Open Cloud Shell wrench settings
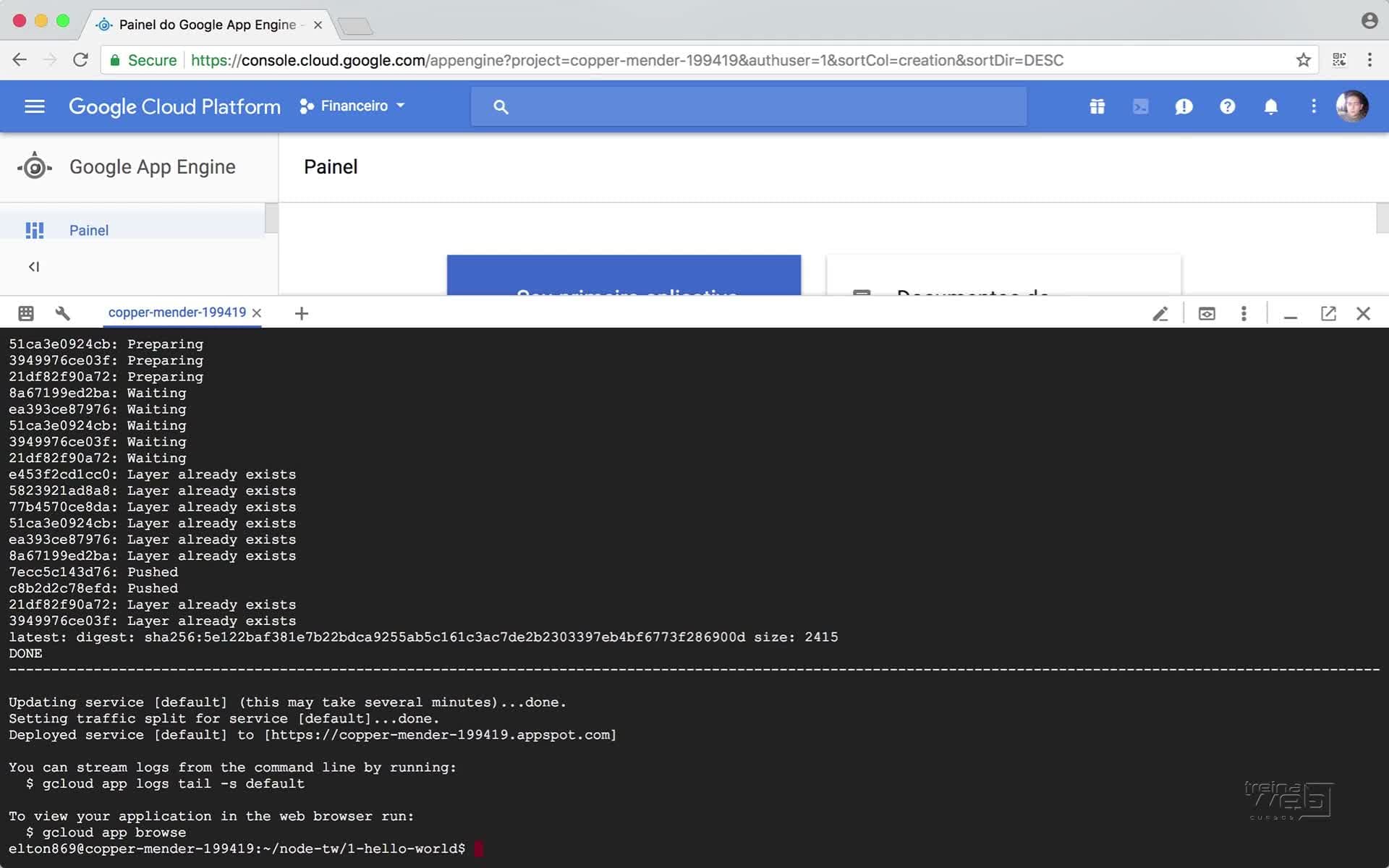 [63, 313]
